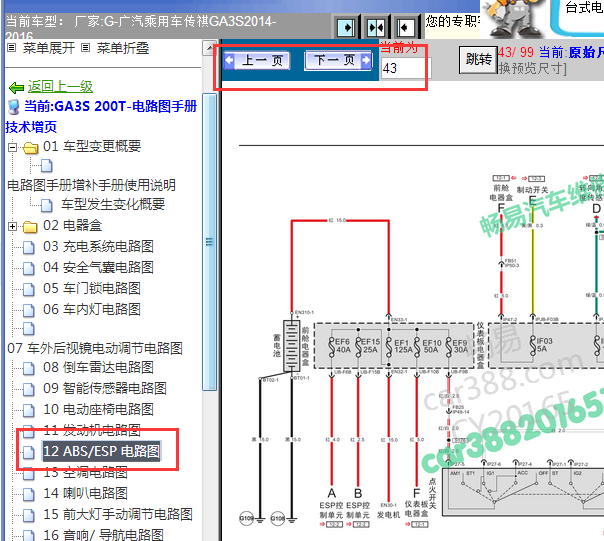Open 14 喇叭电路图
The height and width of the screenshot is (541, 604).
tap(85, 493)
